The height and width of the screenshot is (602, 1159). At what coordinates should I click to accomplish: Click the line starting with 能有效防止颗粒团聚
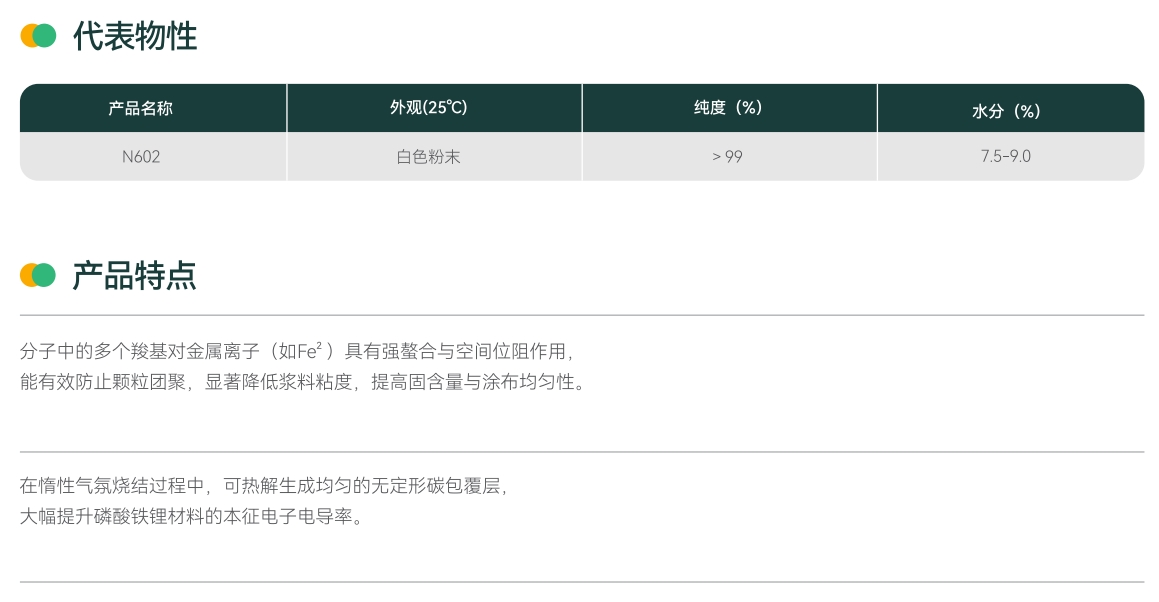pos(302,382)
